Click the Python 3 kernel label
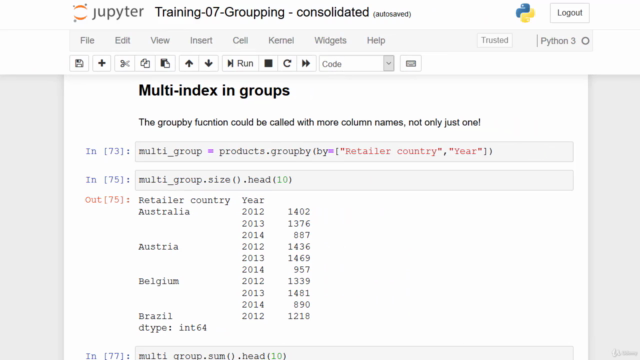This screenshot has width=640, height=360. tap(558, 41)
